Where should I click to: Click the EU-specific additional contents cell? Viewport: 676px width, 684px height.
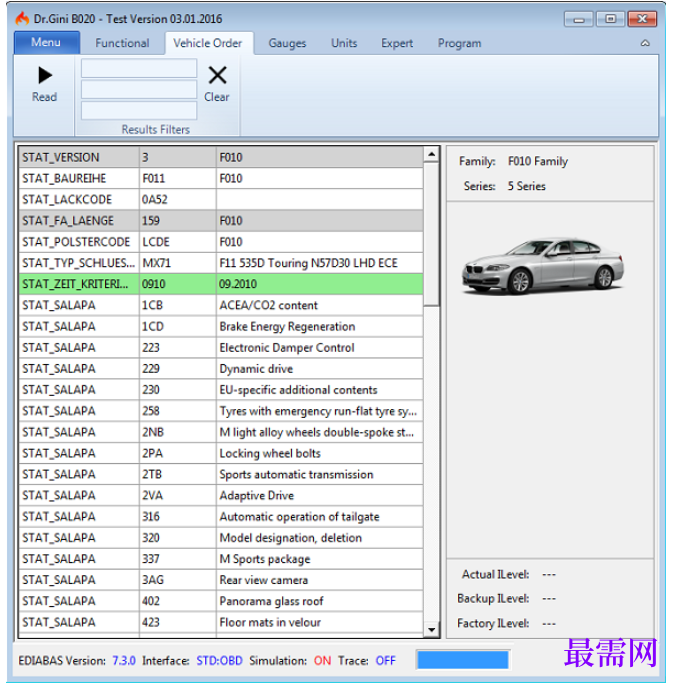click(x=320, y=390)
